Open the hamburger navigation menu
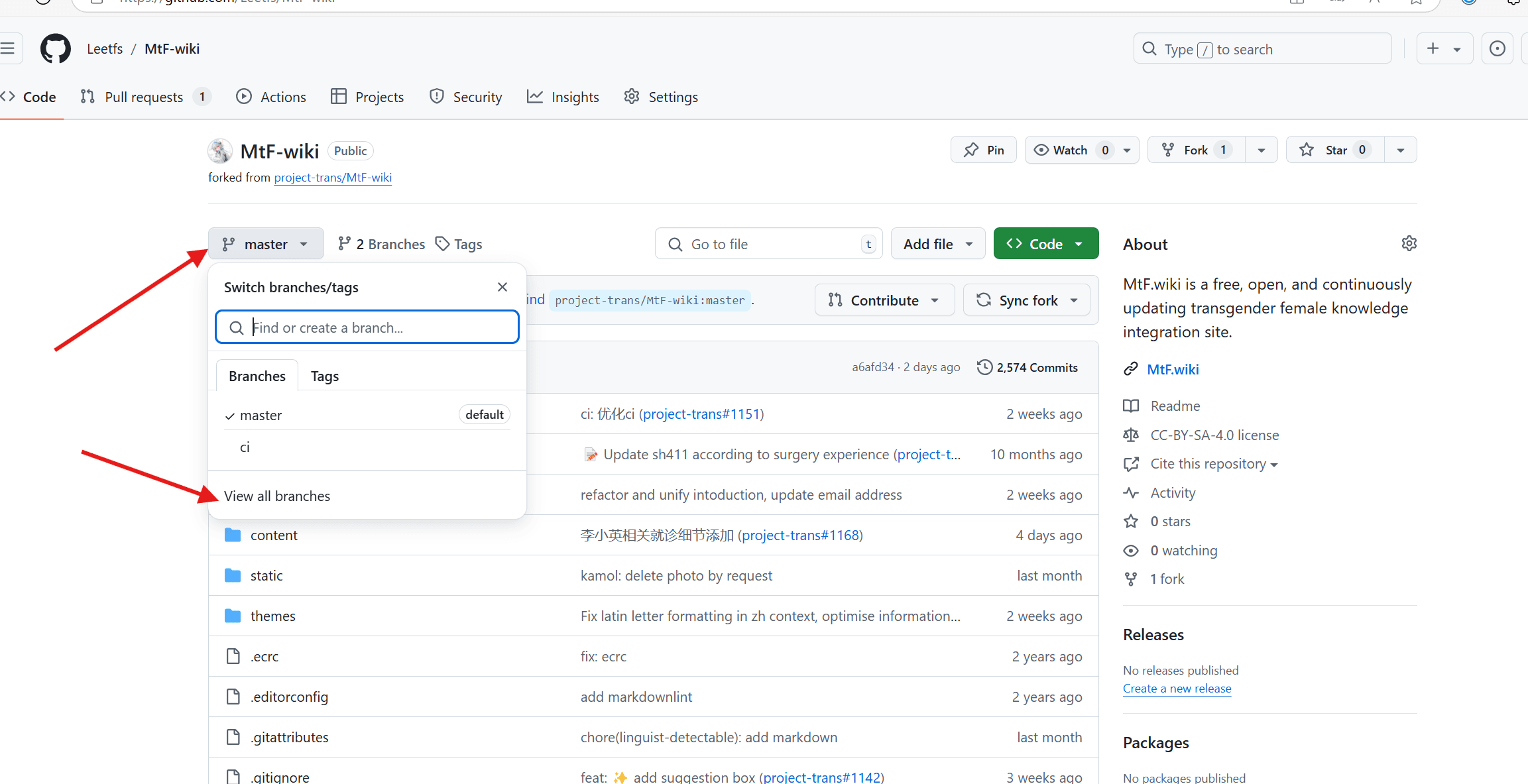 8,49
